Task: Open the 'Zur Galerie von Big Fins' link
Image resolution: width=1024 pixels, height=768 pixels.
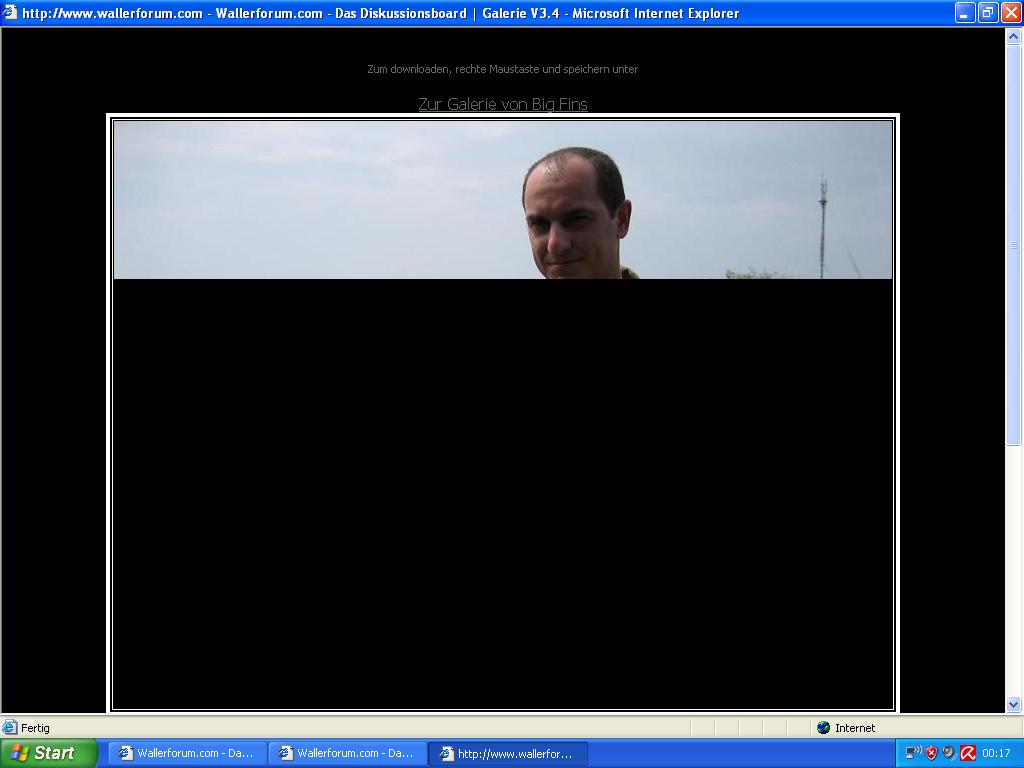Action: (502, 104)
